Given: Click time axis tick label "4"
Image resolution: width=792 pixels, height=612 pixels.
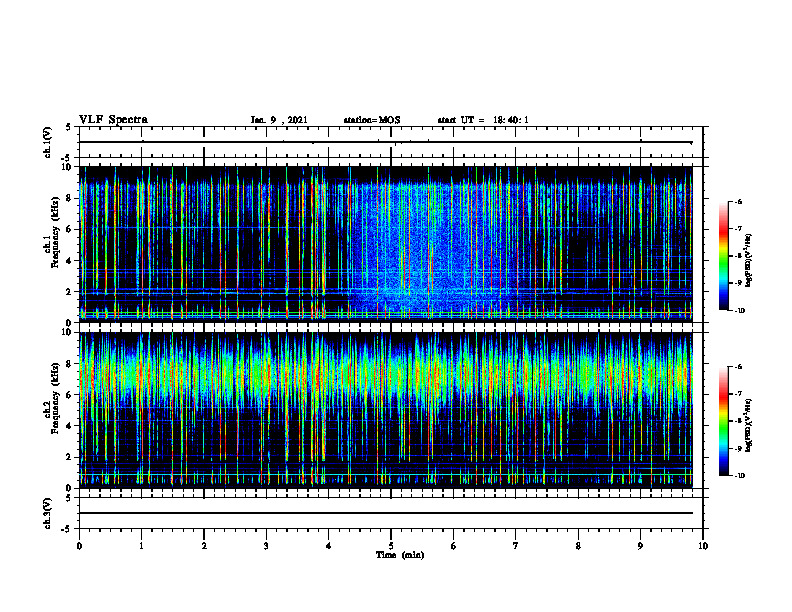Looking at the screenshot, I should pos(329,546).
